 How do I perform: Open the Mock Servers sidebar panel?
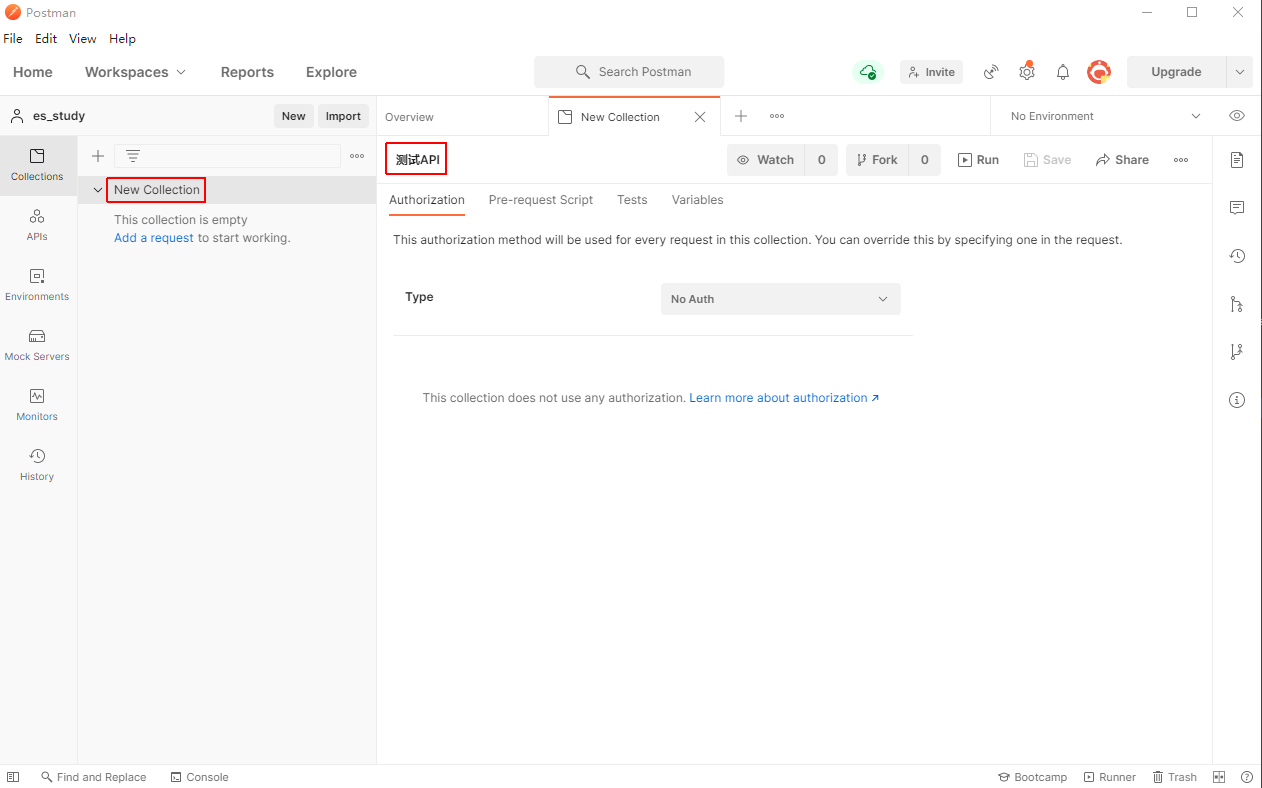tap(37, 344)
